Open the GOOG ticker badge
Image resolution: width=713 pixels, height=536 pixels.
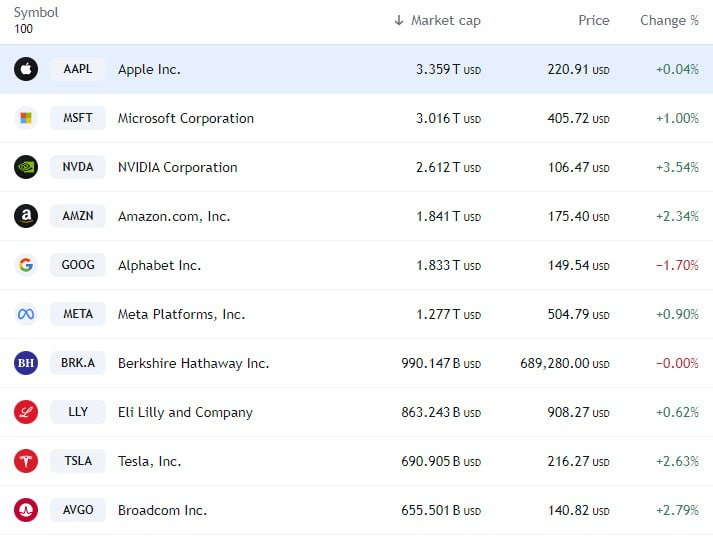click(78, 265)
